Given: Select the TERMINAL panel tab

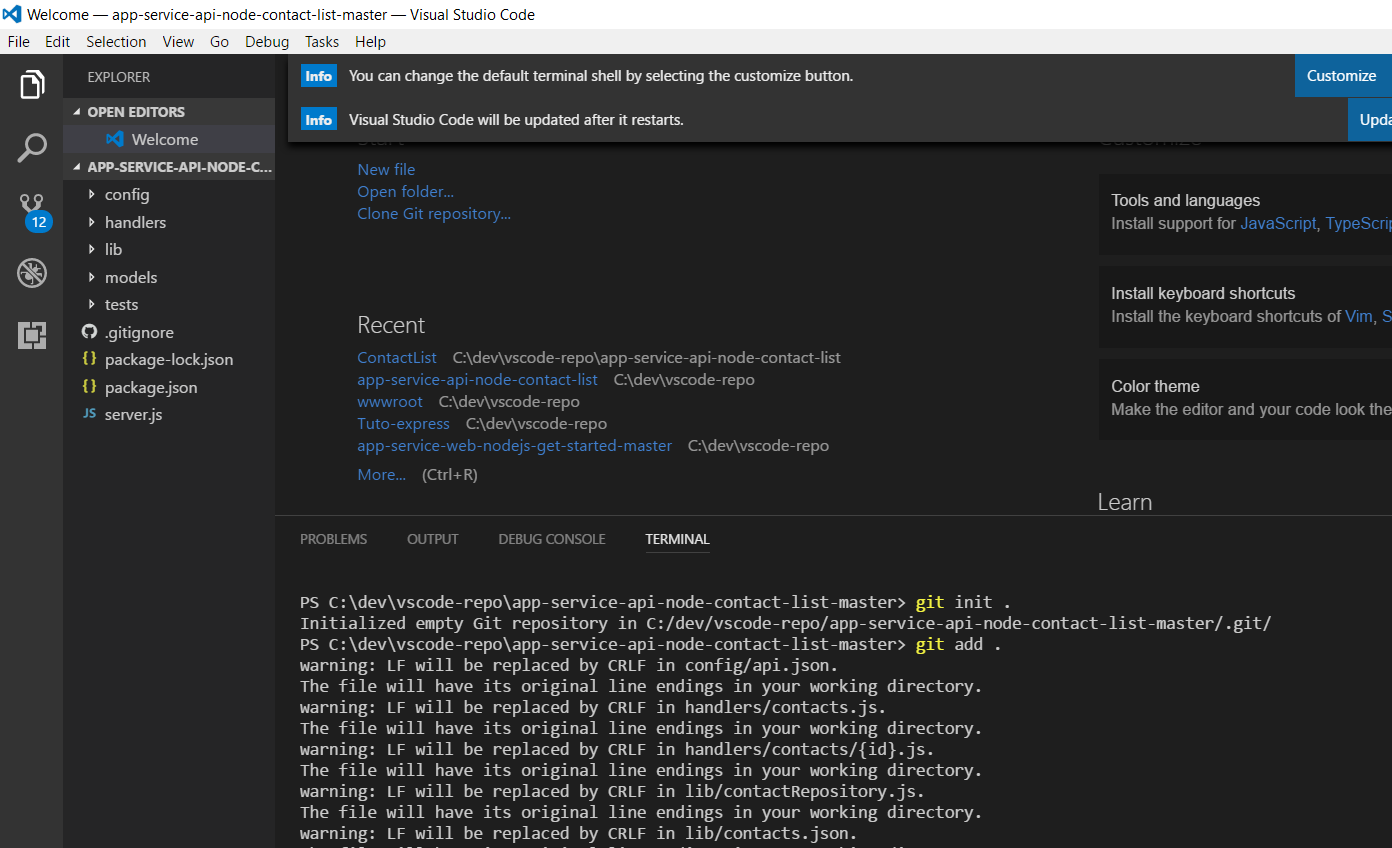Looking at the screenshot, I should pyautogui.click(x=677, y=539).
